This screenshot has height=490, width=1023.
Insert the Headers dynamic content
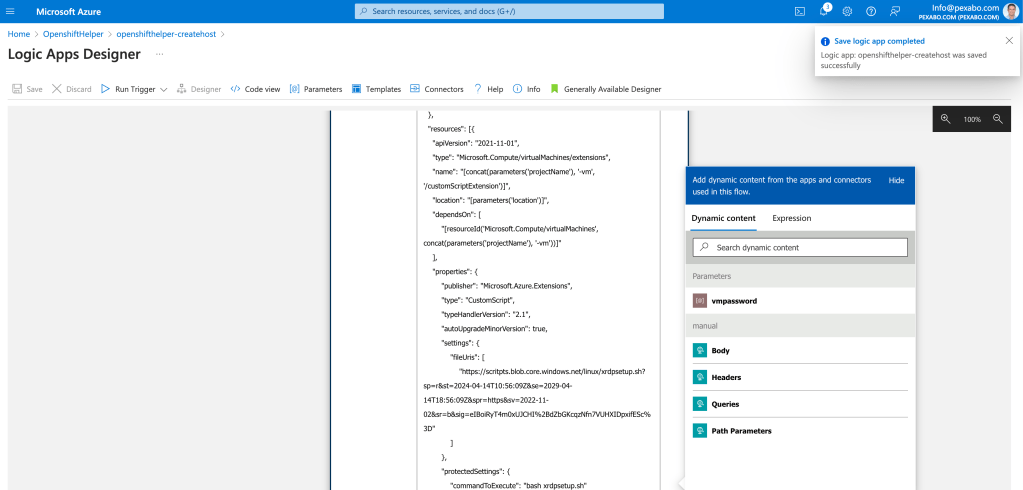tap(800, 377)
